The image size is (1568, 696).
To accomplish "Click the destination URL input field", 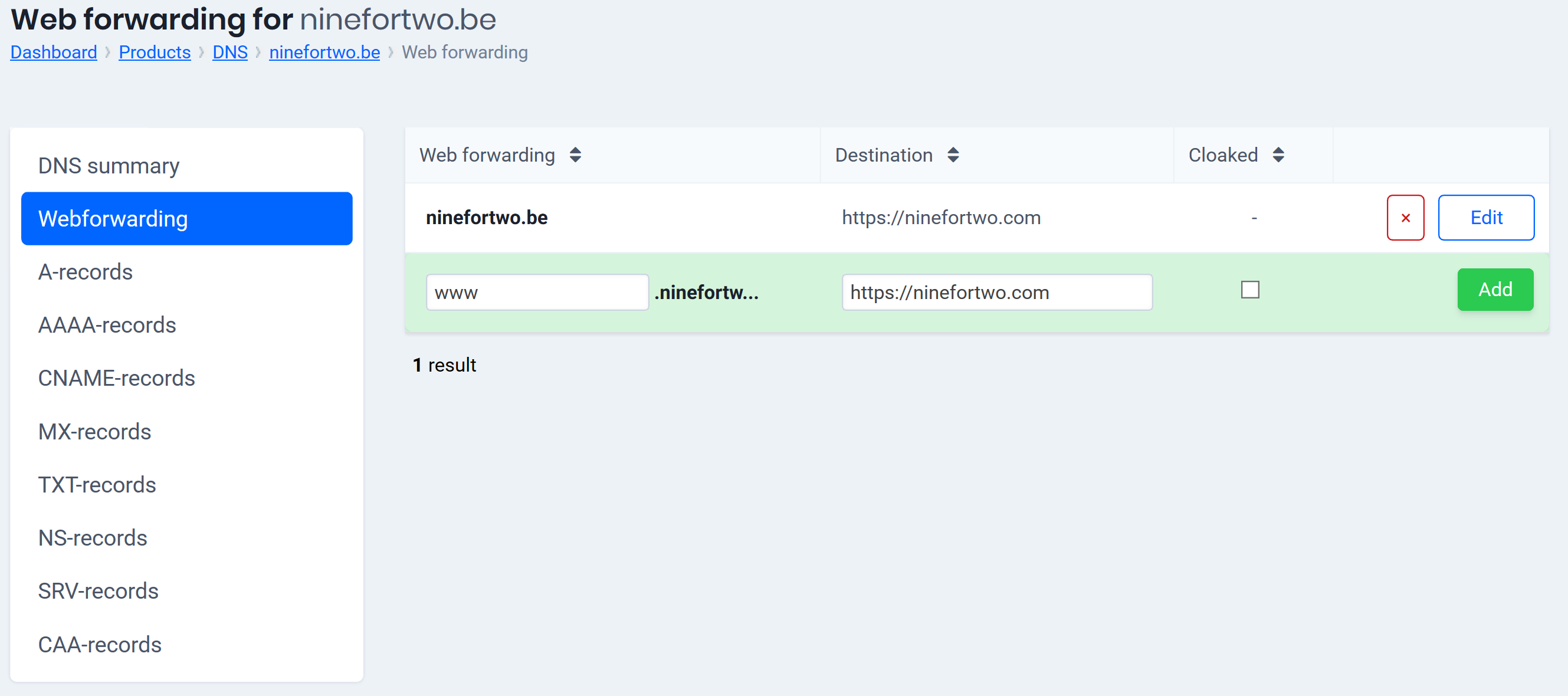I will coord(996,293).
